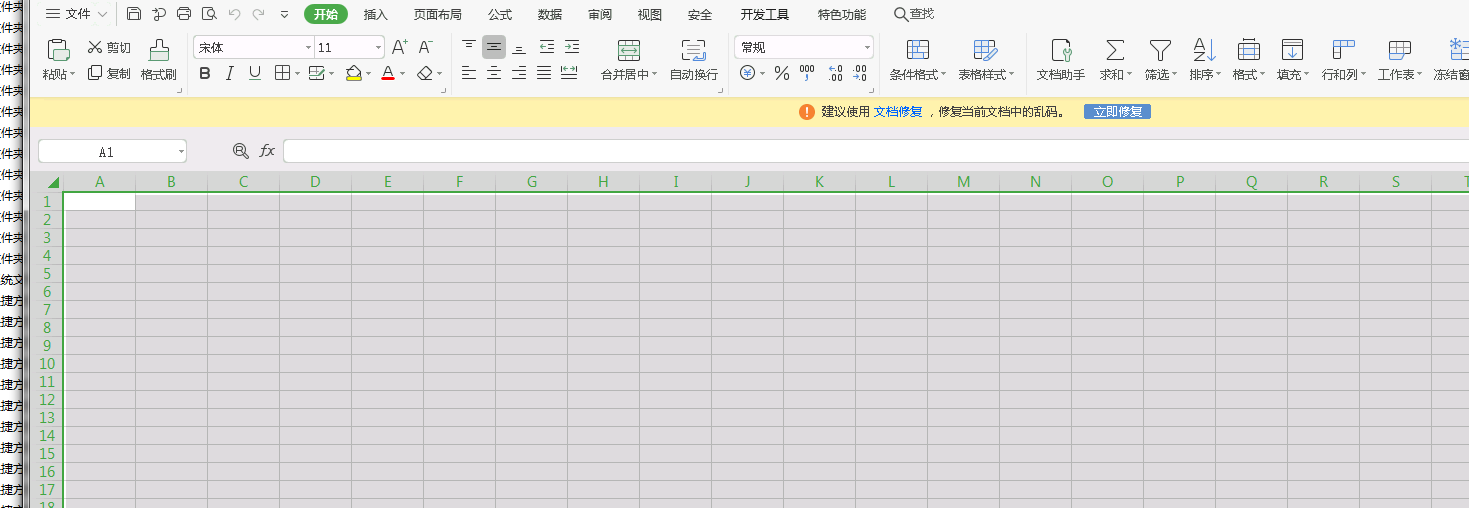
Task: Click the percent style icon
Action: point(782,73)
